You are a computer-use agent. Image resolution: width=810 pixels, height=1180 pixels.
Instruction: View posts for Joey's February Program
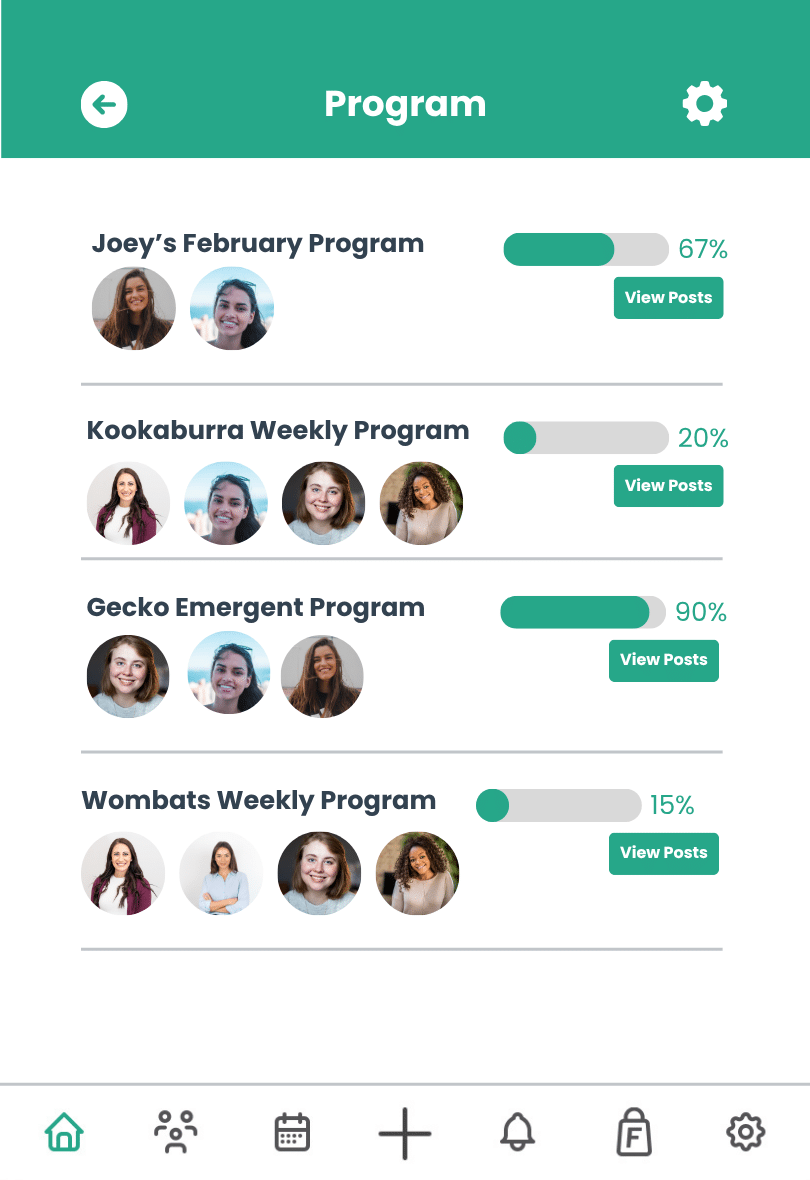point(668,298)
